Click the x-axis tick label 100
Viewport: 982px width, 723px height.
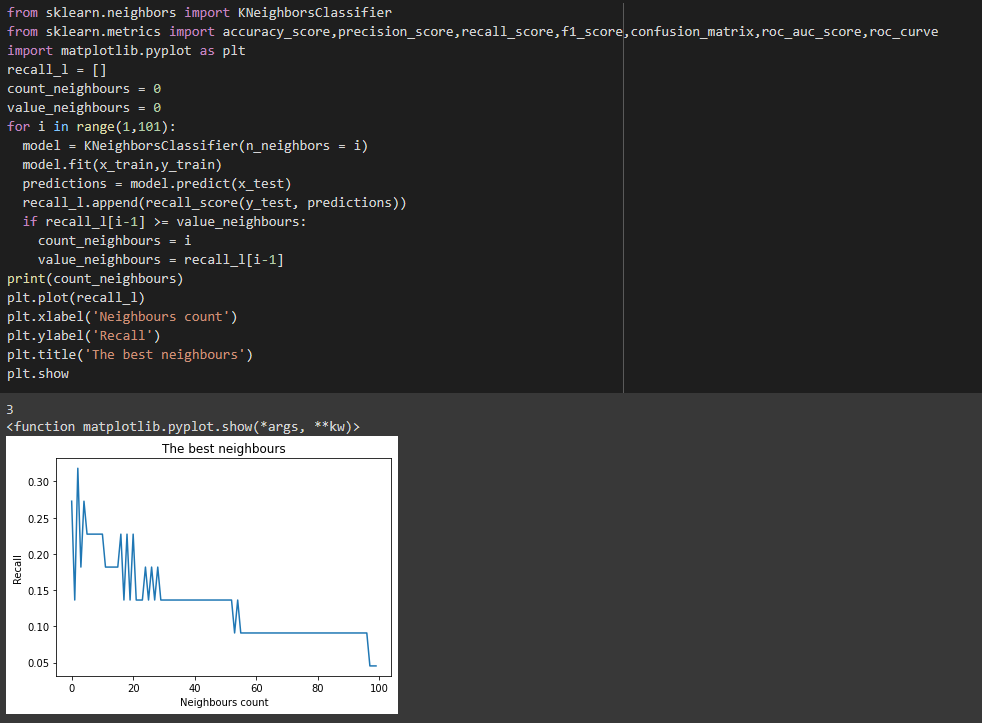pos(379,688)
